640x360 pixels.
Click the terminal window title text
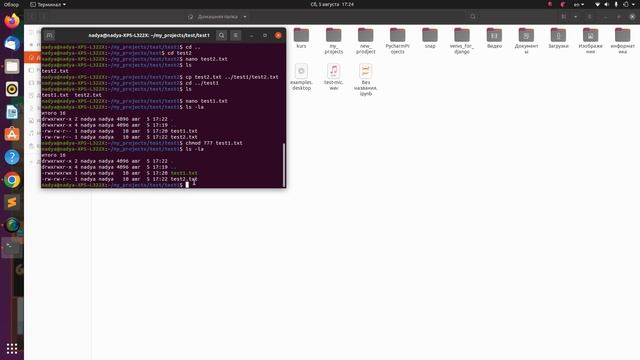[x=149, y=36]
